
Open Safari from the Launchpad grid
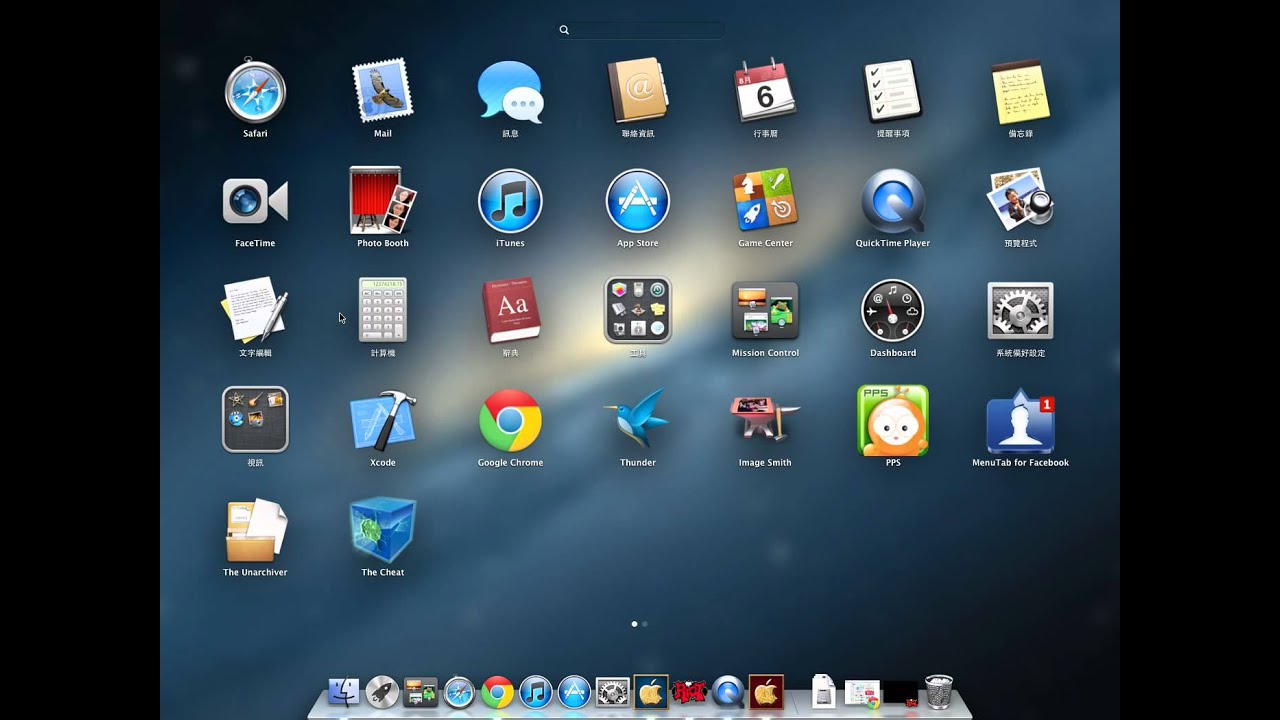(255, 92)
